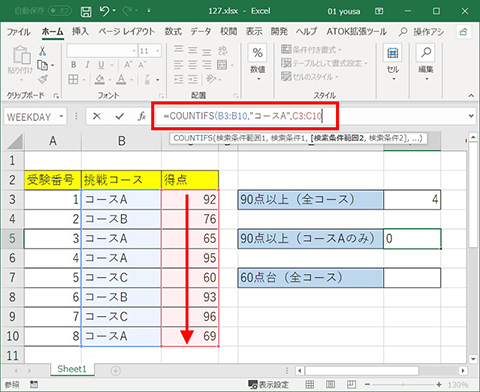Image resolution: width=480 pixels, height=392 pixels.
Task: Open セルのスタイル dropdown
Action: click(310, 77)
